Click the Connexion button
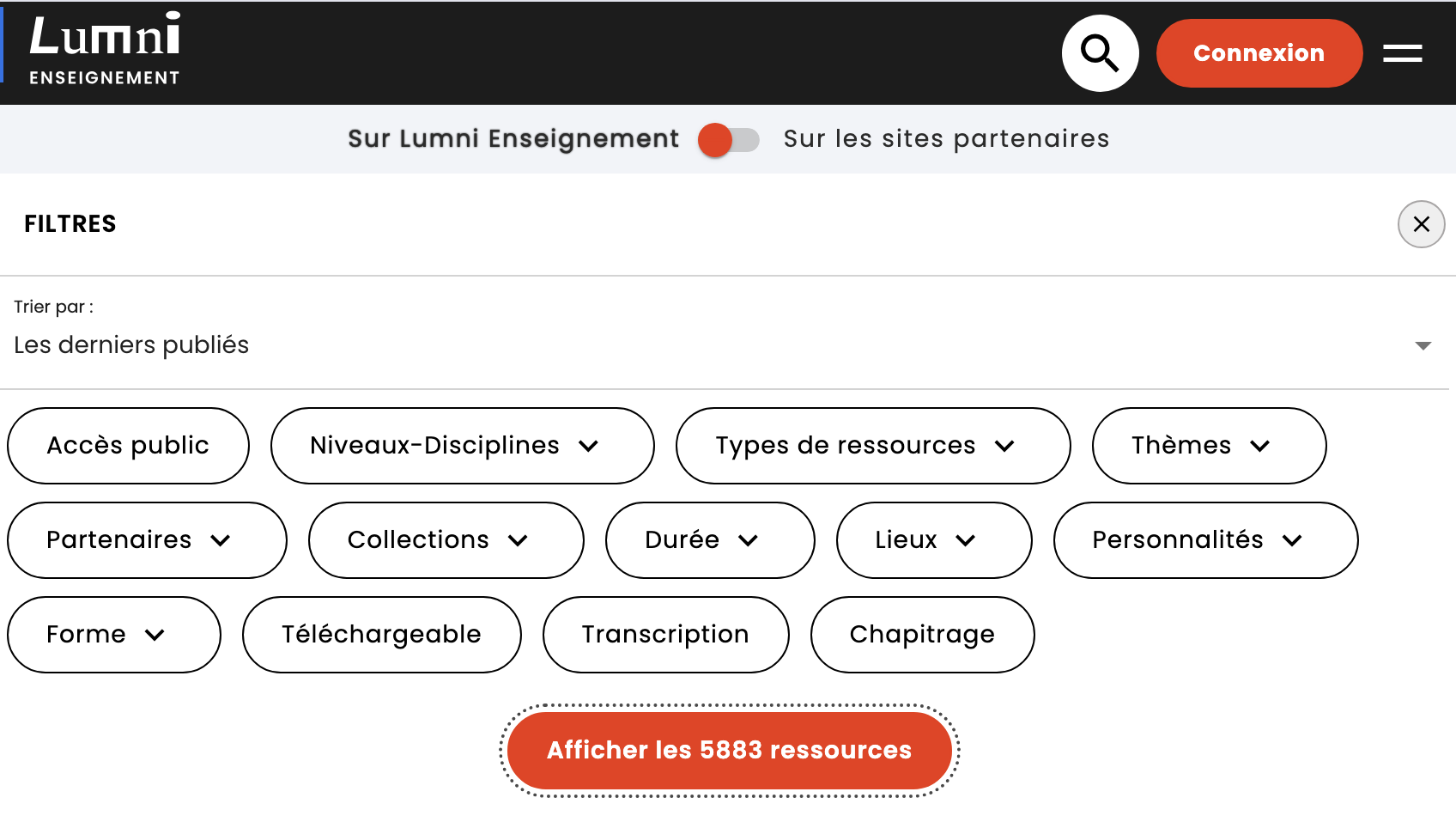This screenshot has height=816, width=1456. point(1259,53)
